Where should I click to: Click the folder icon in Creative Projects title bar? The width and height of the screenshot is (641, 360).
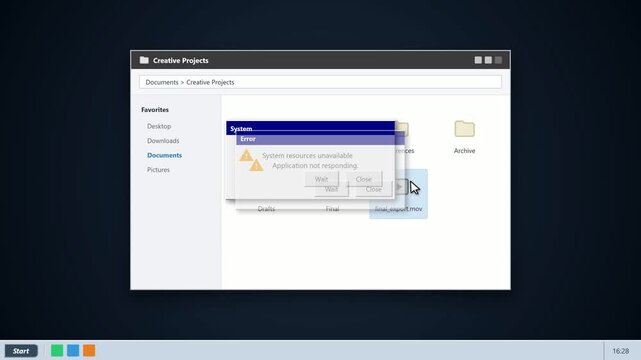coord(144,60)
